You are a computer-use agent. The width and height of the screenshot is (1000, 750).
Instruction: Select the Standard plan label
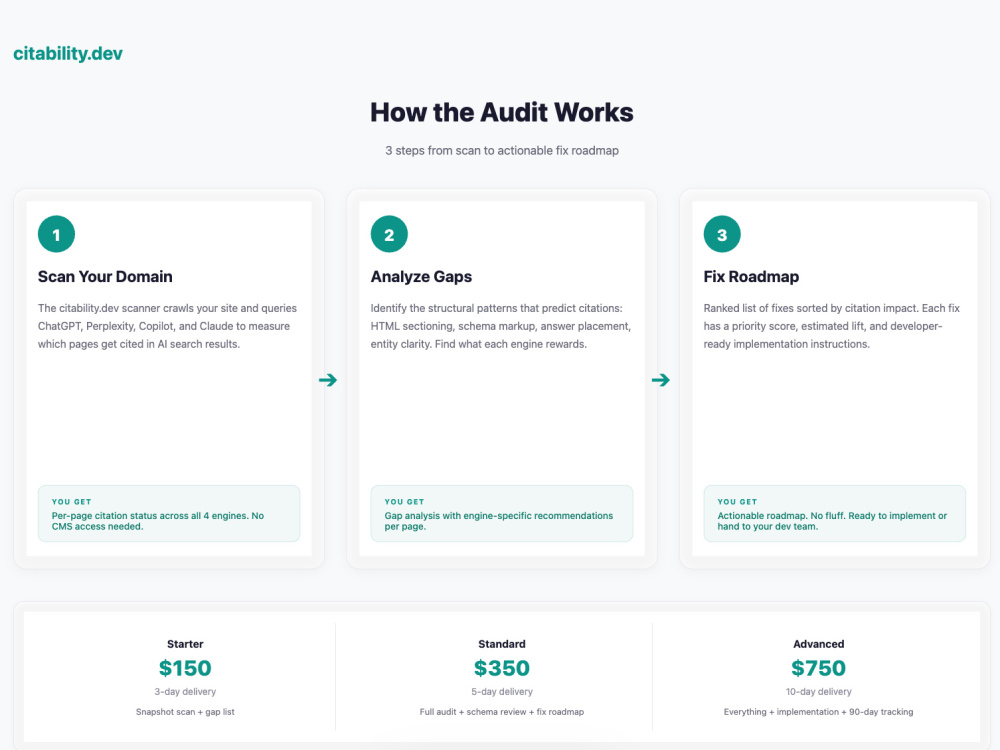tap(502, 644)
